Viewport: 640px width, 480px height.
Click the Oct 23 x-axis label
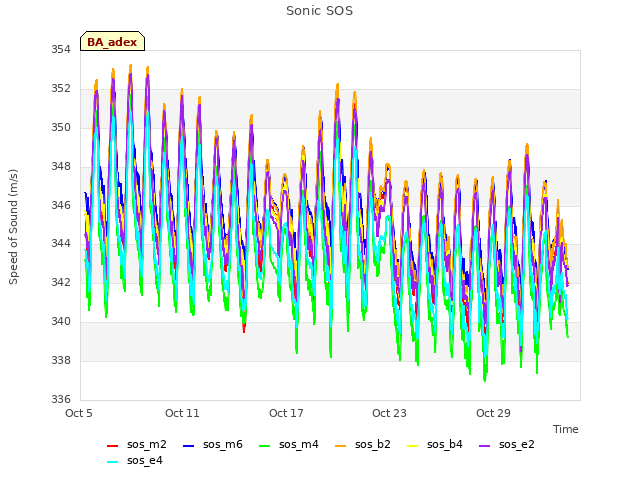pyautogui.click(x=389, y=413)
